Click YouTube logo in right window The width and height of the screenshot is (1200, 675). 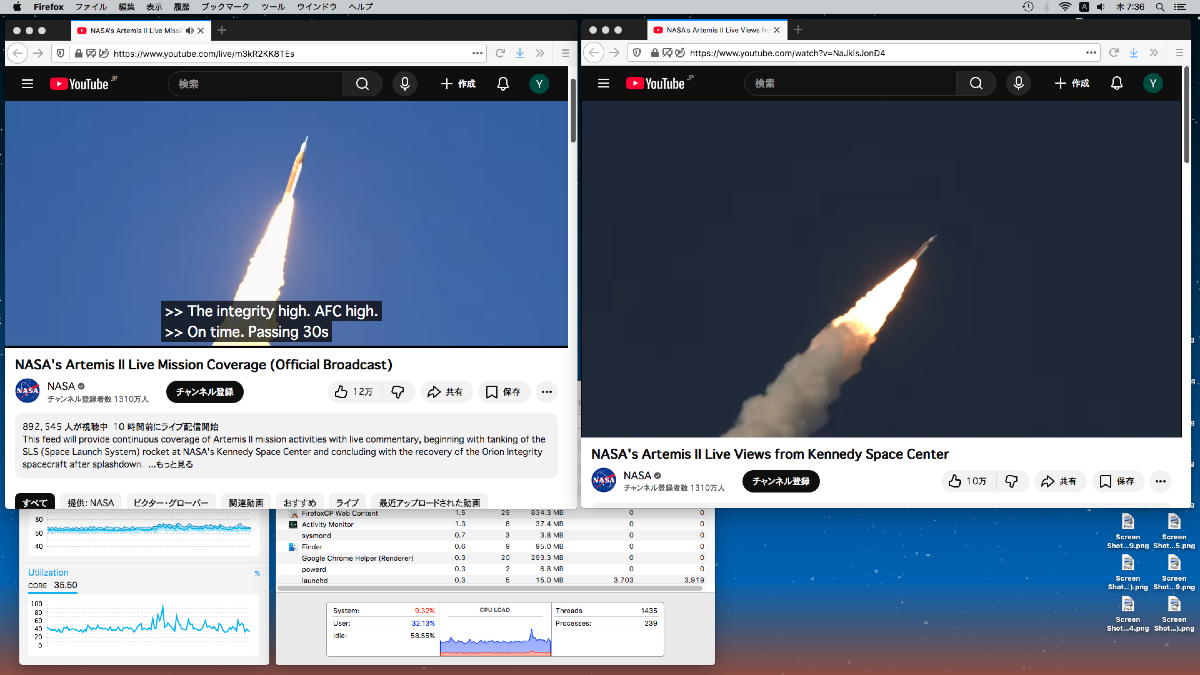pos(656,84)
